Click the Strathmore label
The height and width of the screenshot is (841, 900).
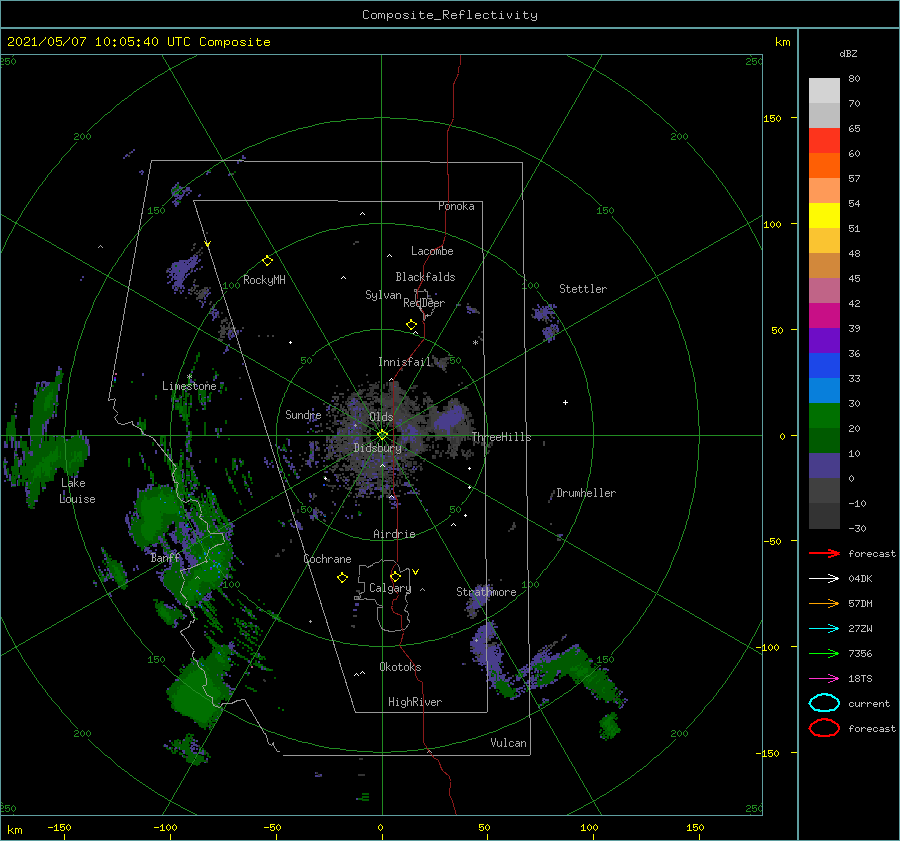(486, 592)
